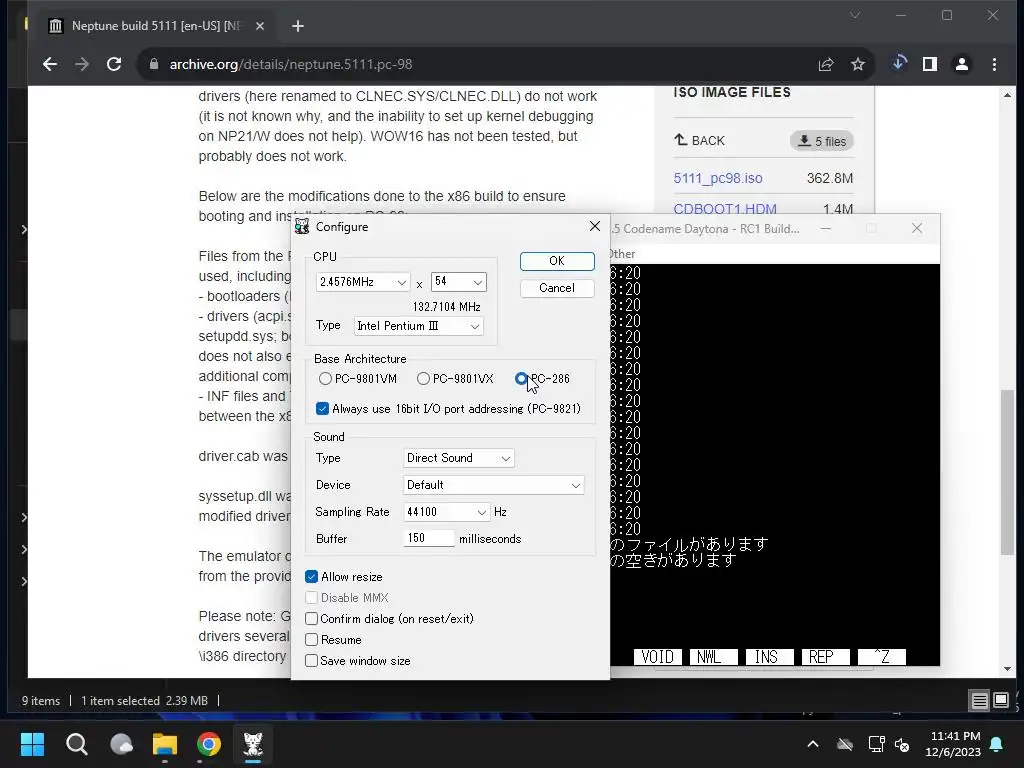Open Chrome tab search chevron
Viewport: 1024px width, 768px height.
[855, 15]
